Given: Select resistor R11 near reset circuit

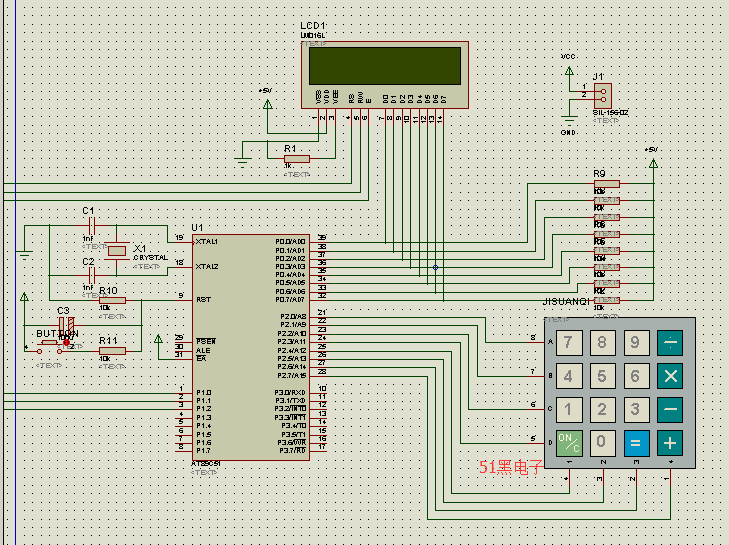Looking at the screenshot, I should coord(111,350).
